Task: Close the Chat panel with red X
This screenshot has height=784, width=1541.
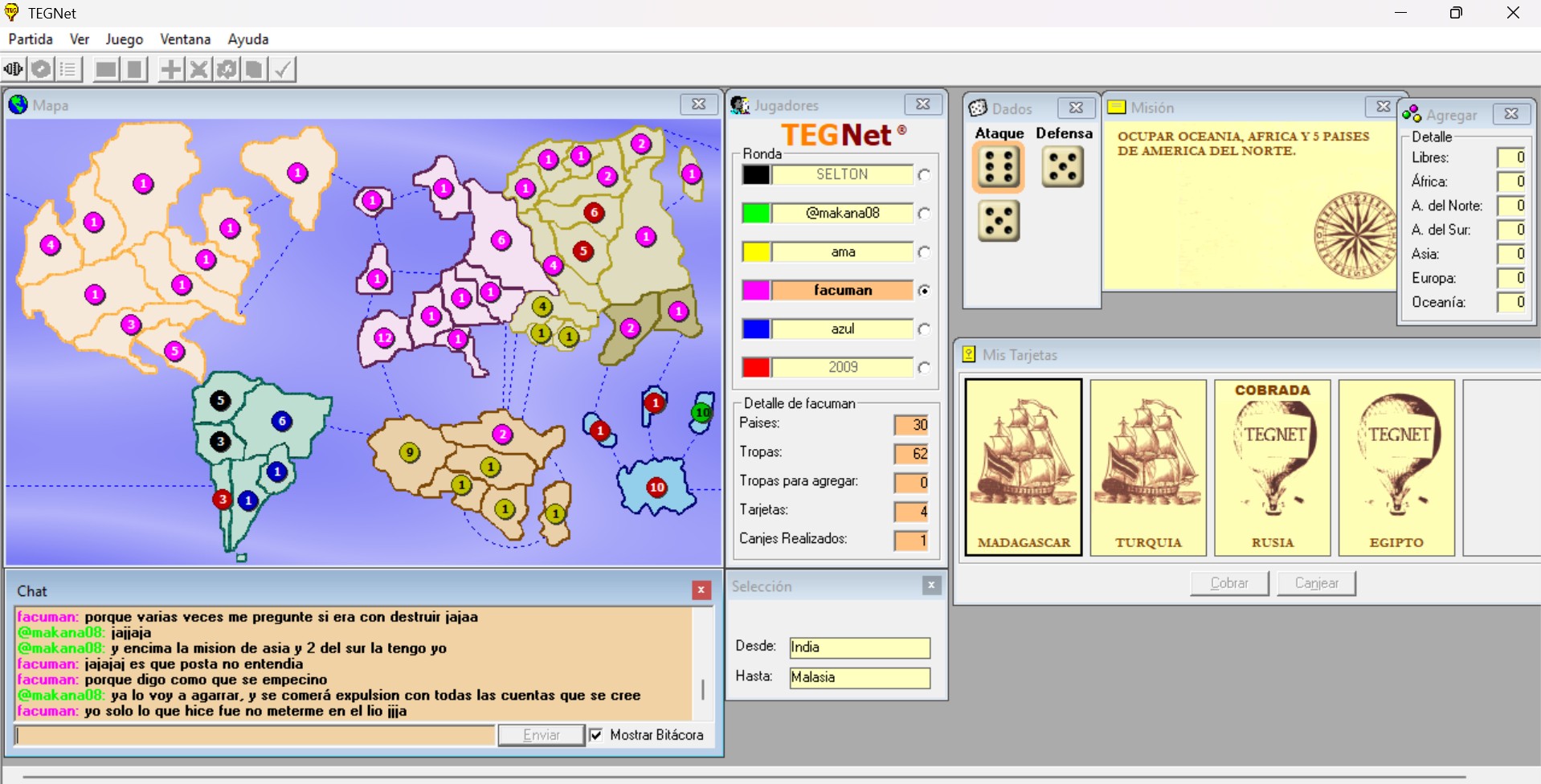Action: [x=701, y=590]
